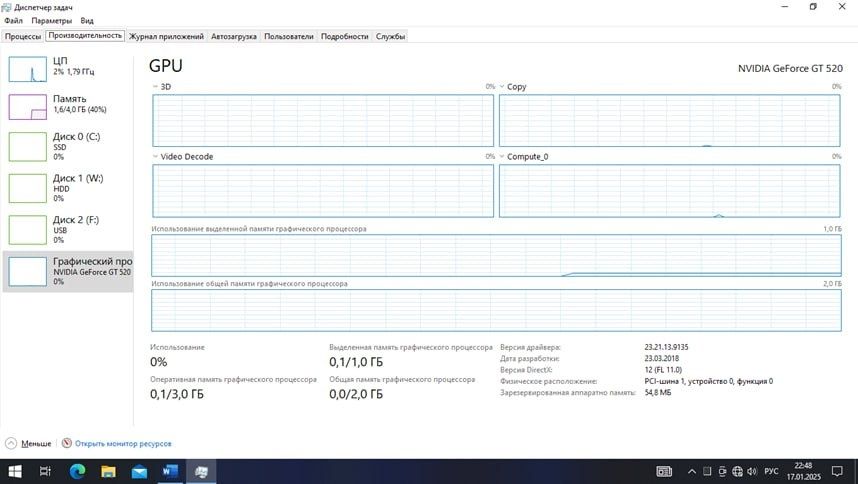The width and height of the screenshot is (858, 484).
Task: Open the Copy engine graph dropdown
Action: click(x=502, y=86)
